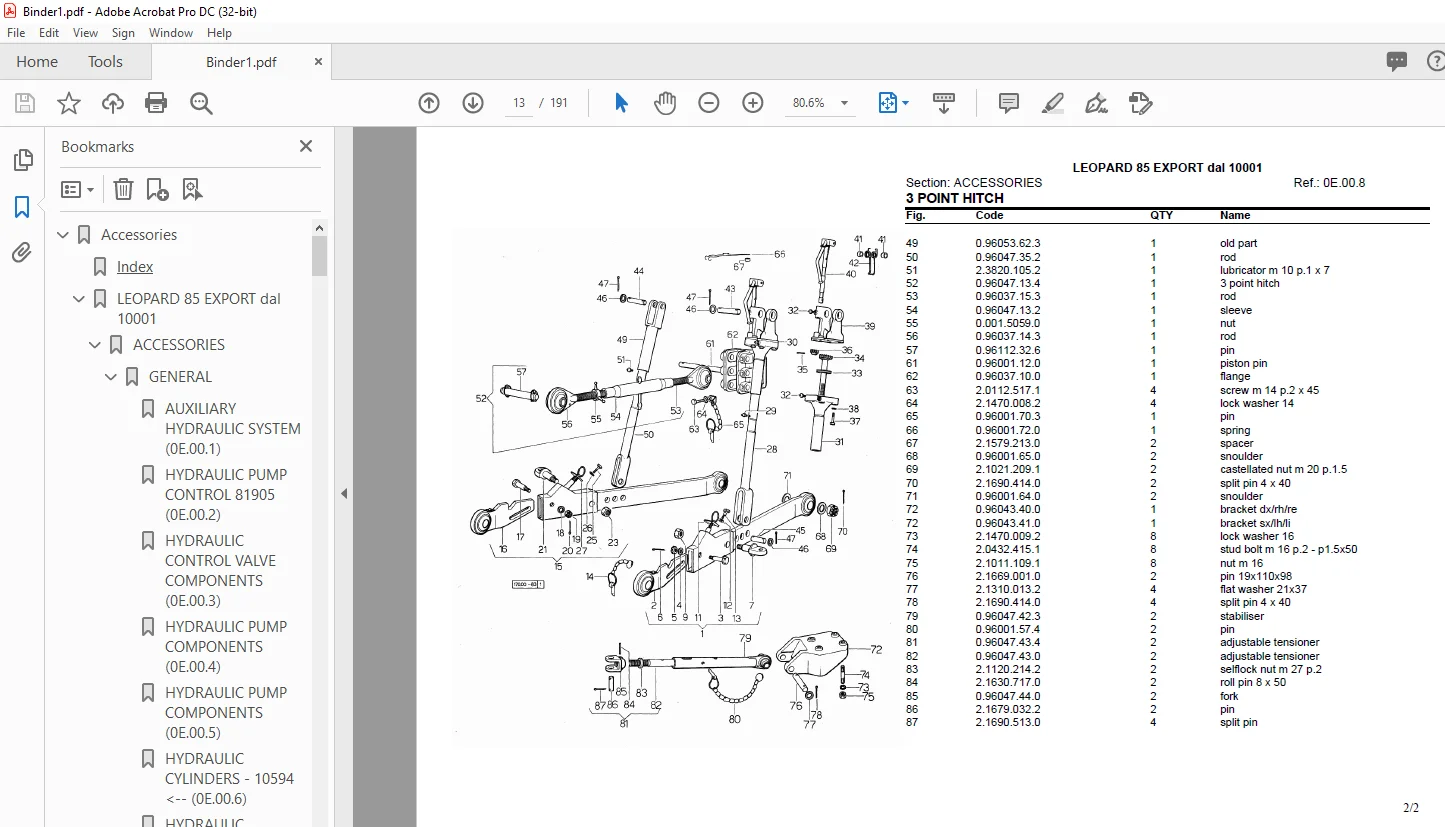Select the highlight text pen tool

1052,103
